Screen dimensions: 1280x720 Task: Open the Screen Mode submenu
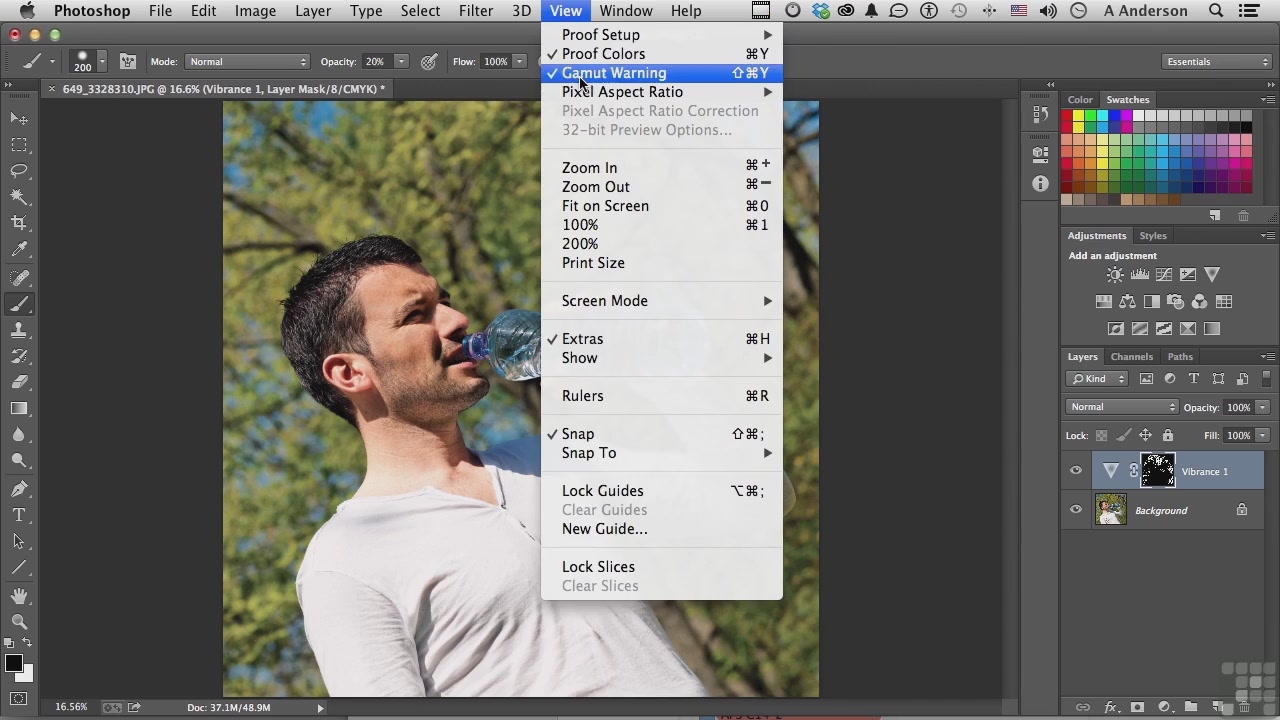tap(661, 301)
